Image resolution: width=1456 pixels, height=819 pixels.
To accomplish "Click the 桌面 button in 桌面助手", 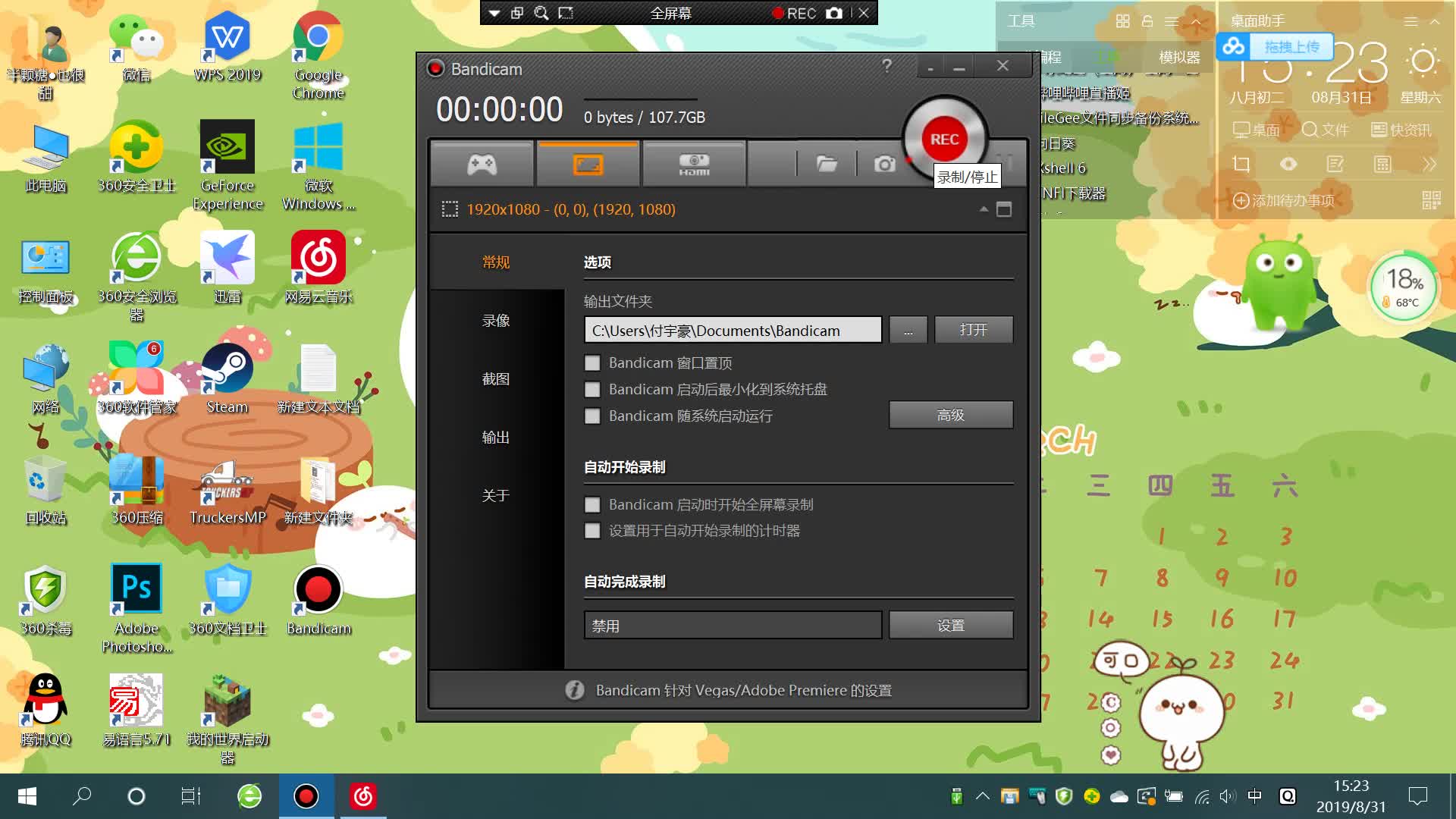I will click(1257, 130).
